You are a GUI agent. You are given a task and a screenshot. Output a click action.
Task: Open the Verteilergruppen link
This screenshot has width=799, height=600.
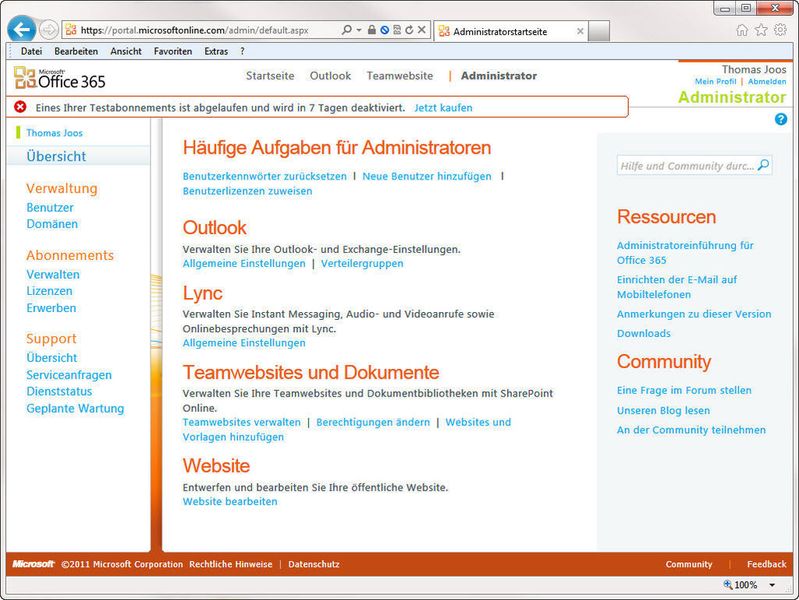(x=362, y=264)
